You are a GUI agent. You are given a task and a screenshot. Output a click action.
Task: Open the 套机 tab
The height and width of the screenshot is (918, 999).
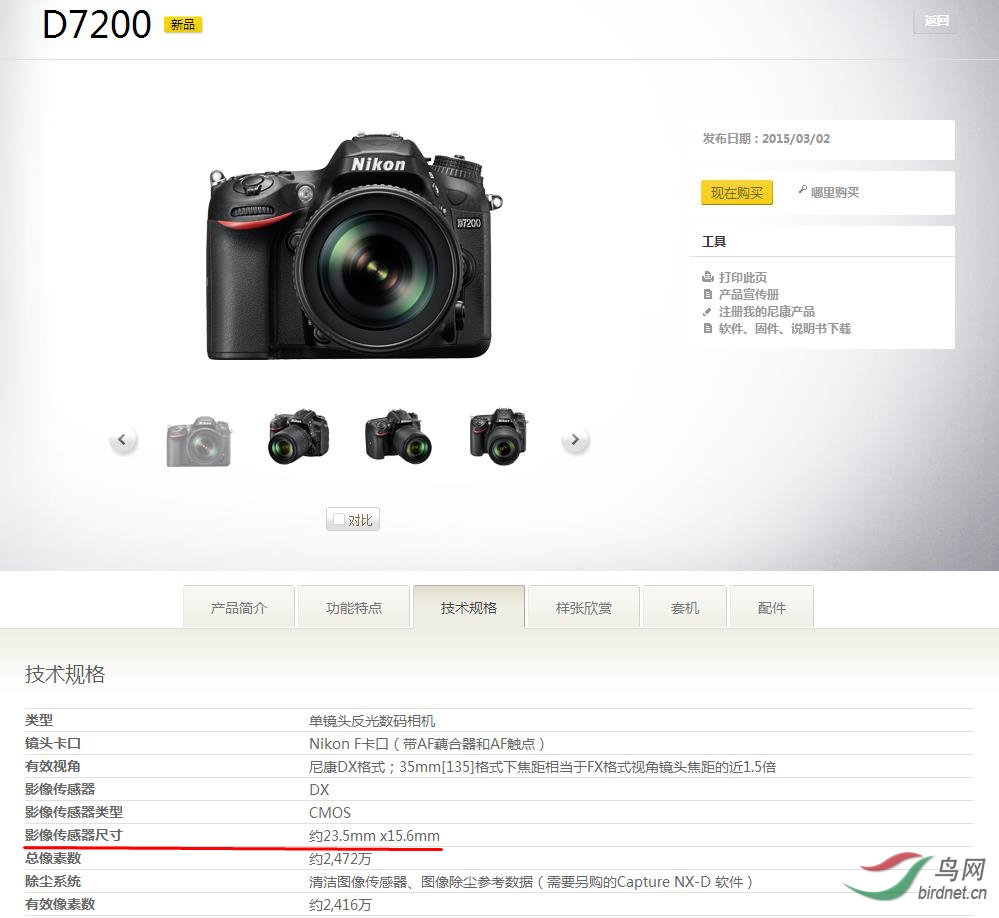pyautogui.click(x=685, y=607)
